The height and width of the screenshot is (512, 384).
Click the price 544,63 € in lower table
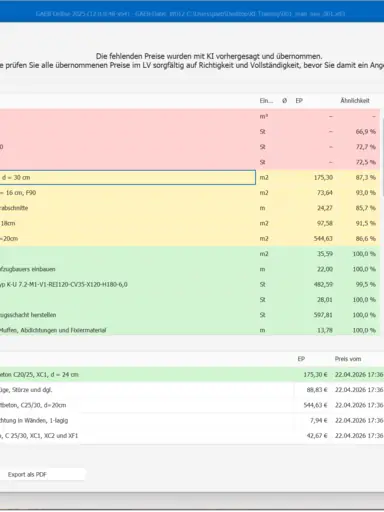pyautogui.click(x=315, y=405)
